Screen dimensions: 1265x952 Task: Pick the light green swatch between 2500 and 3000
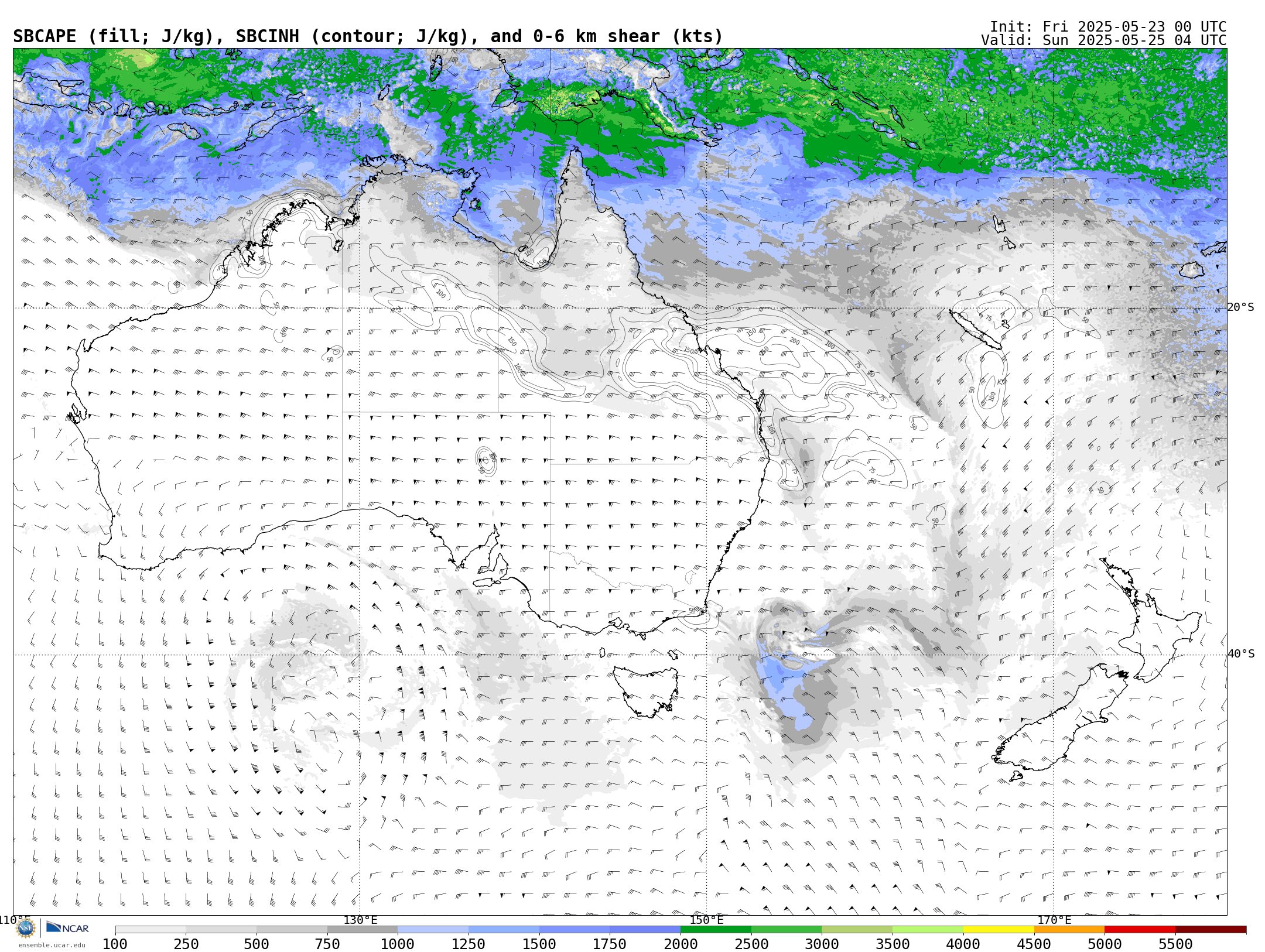(787, 930)
